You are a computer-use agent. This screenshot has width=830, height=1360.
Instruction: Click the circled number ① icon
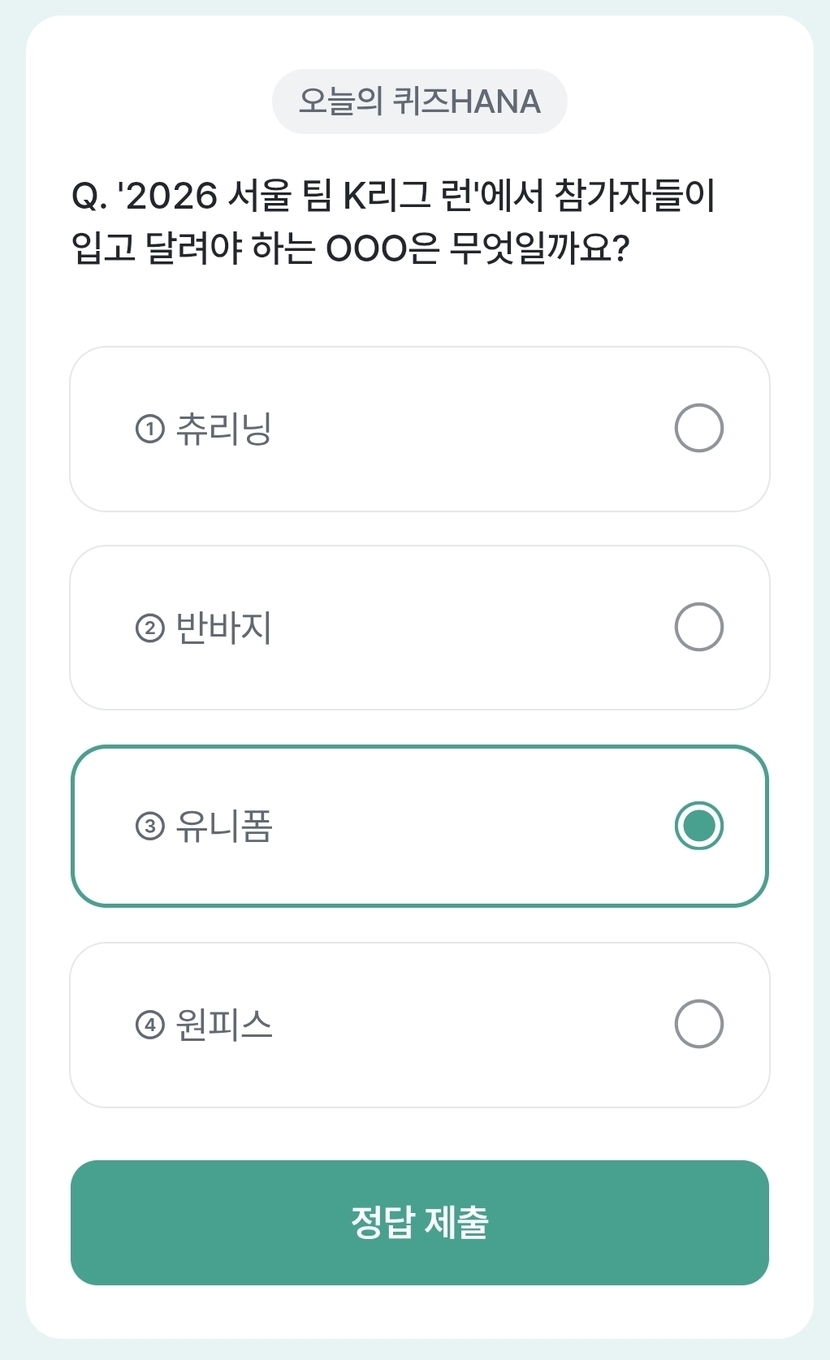pos(149,430)
